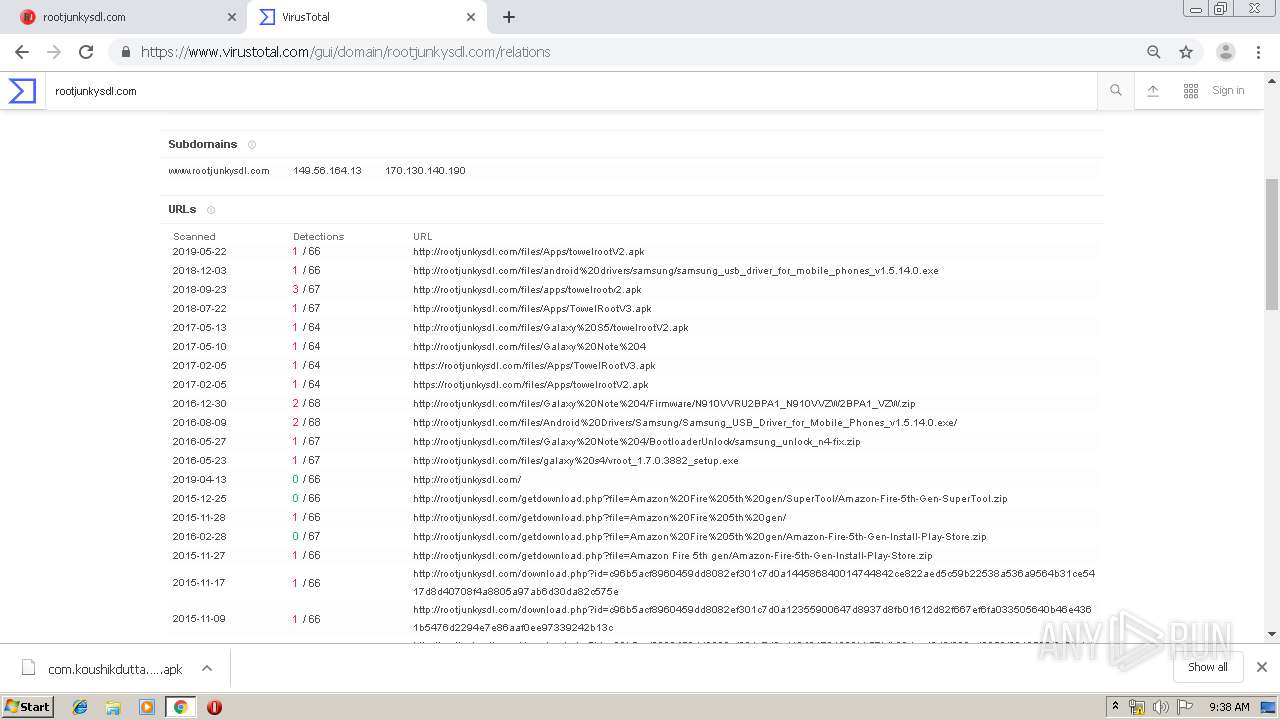Open the http TowelRootV3.apk URL
The height and width of the screenshot is (720, 1280).
[532, 309]
